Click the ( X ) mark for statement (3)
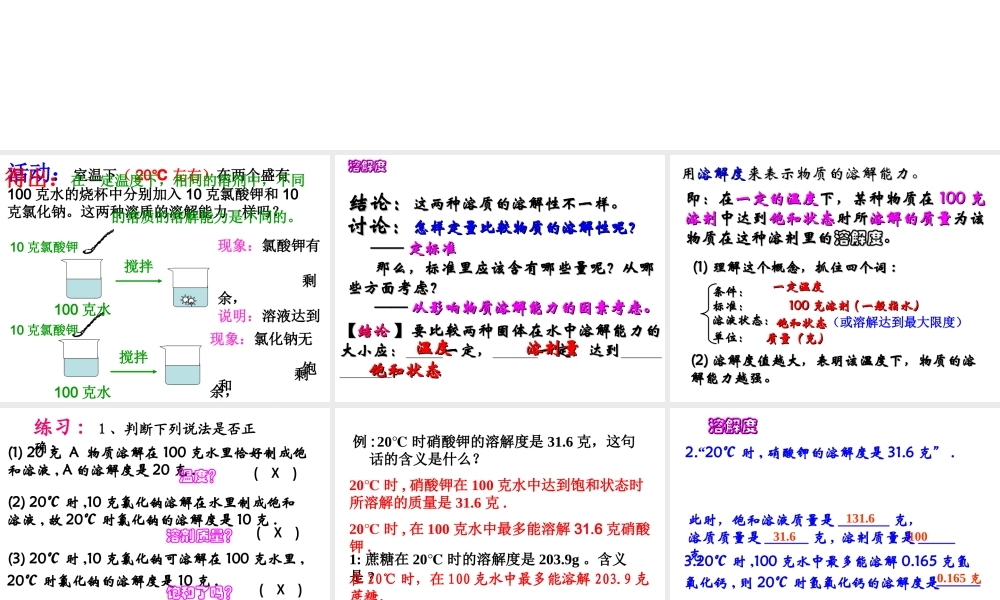The height and width of the screenshot is (600, 1000). 281,590
